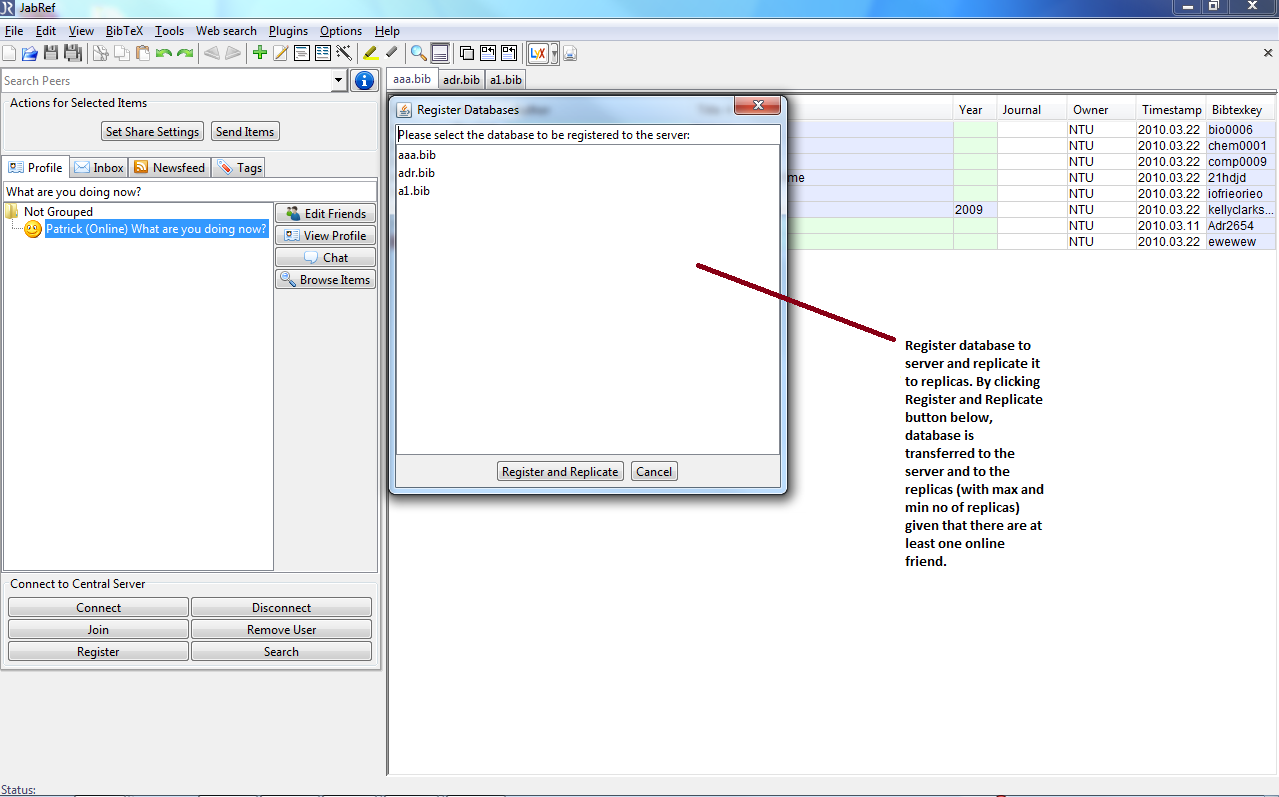This screenshot has width=1279, height=797.
Task: Switch to the aaa.bib database tab
Action: pyautogui.click(x=412, y=79)
